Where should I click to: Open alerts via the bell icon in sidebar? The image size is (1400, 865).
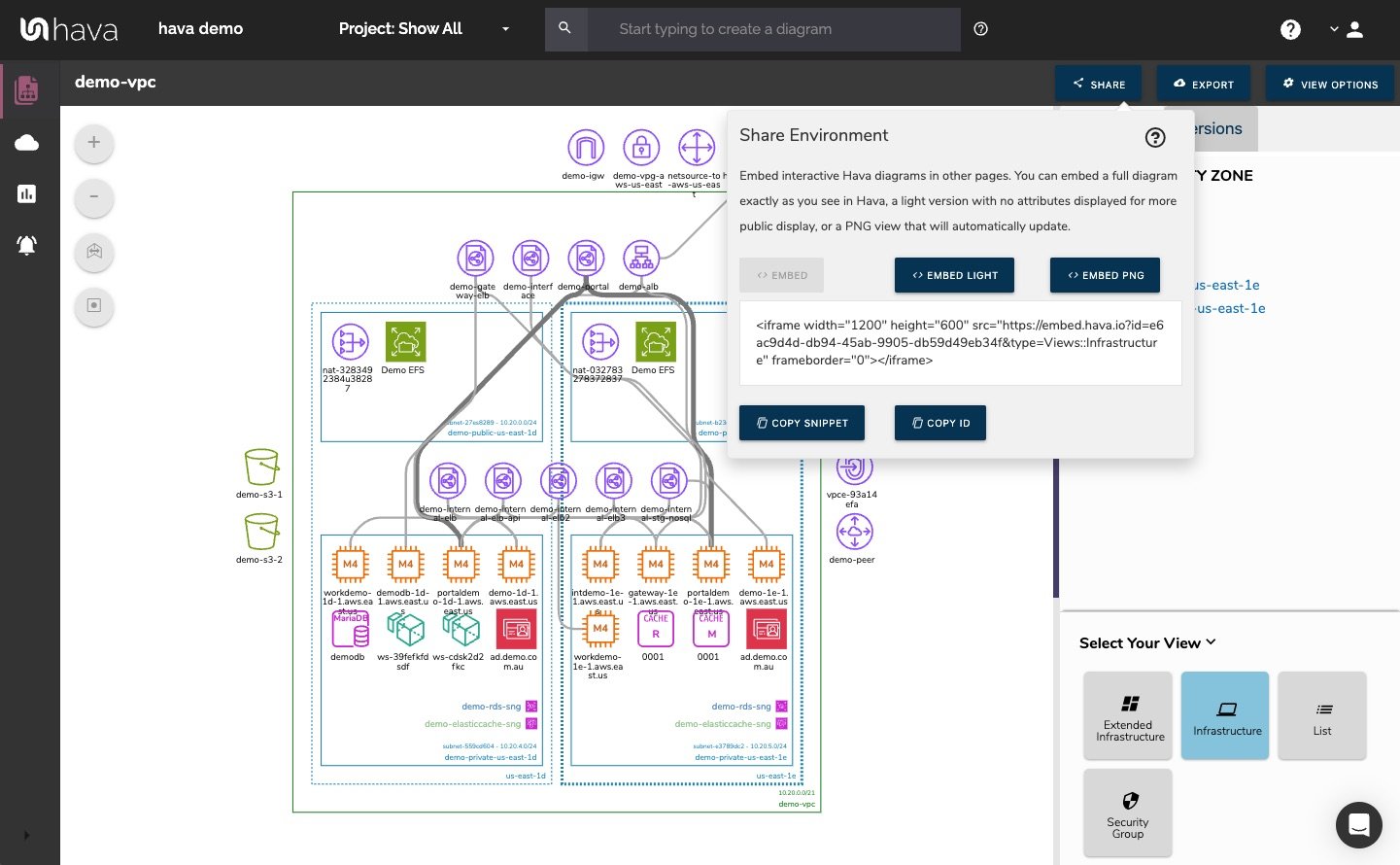click(x=26, y=245)
